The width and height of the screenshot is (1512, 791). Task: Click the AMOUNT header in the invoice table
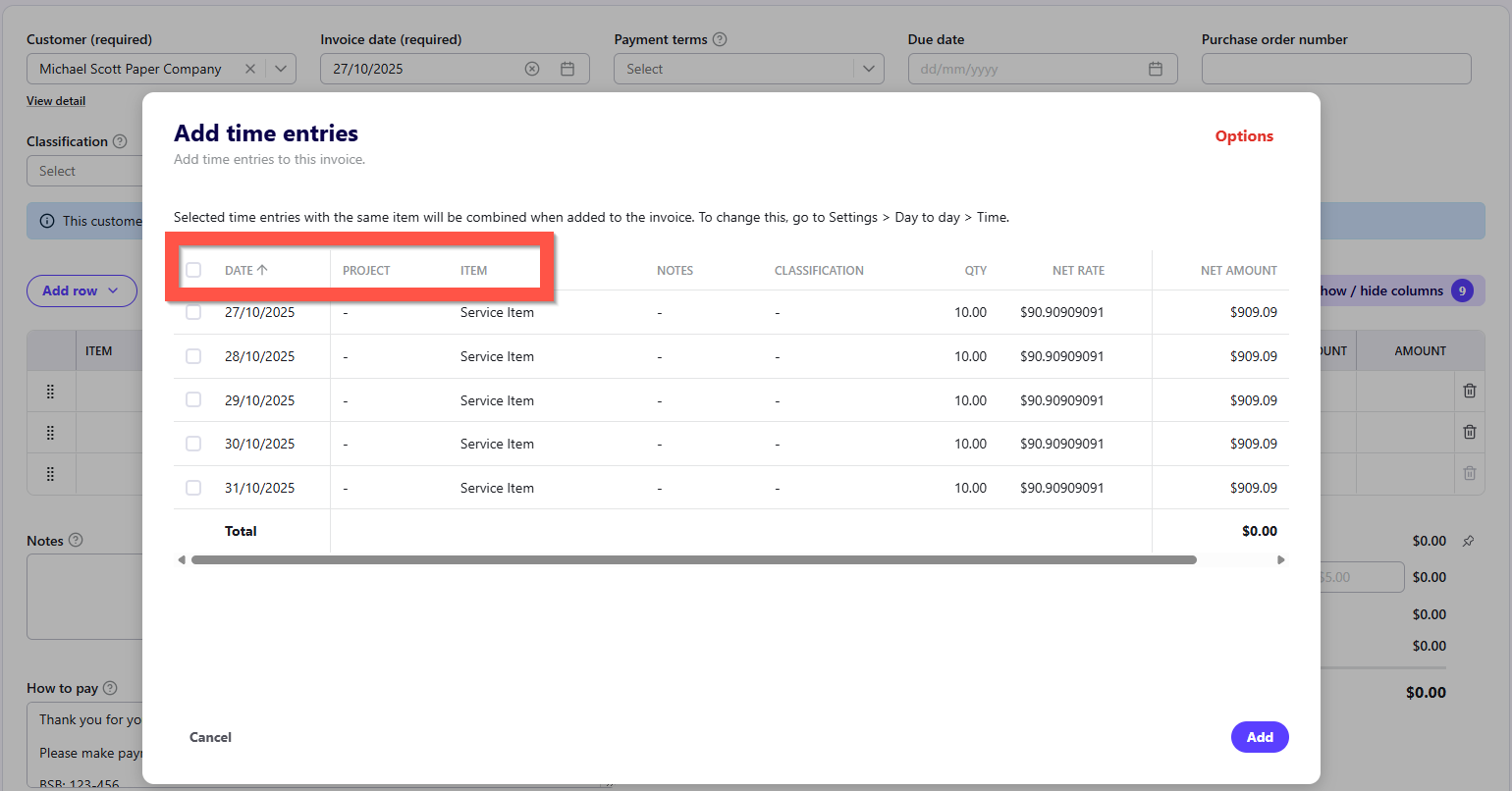1421,350
